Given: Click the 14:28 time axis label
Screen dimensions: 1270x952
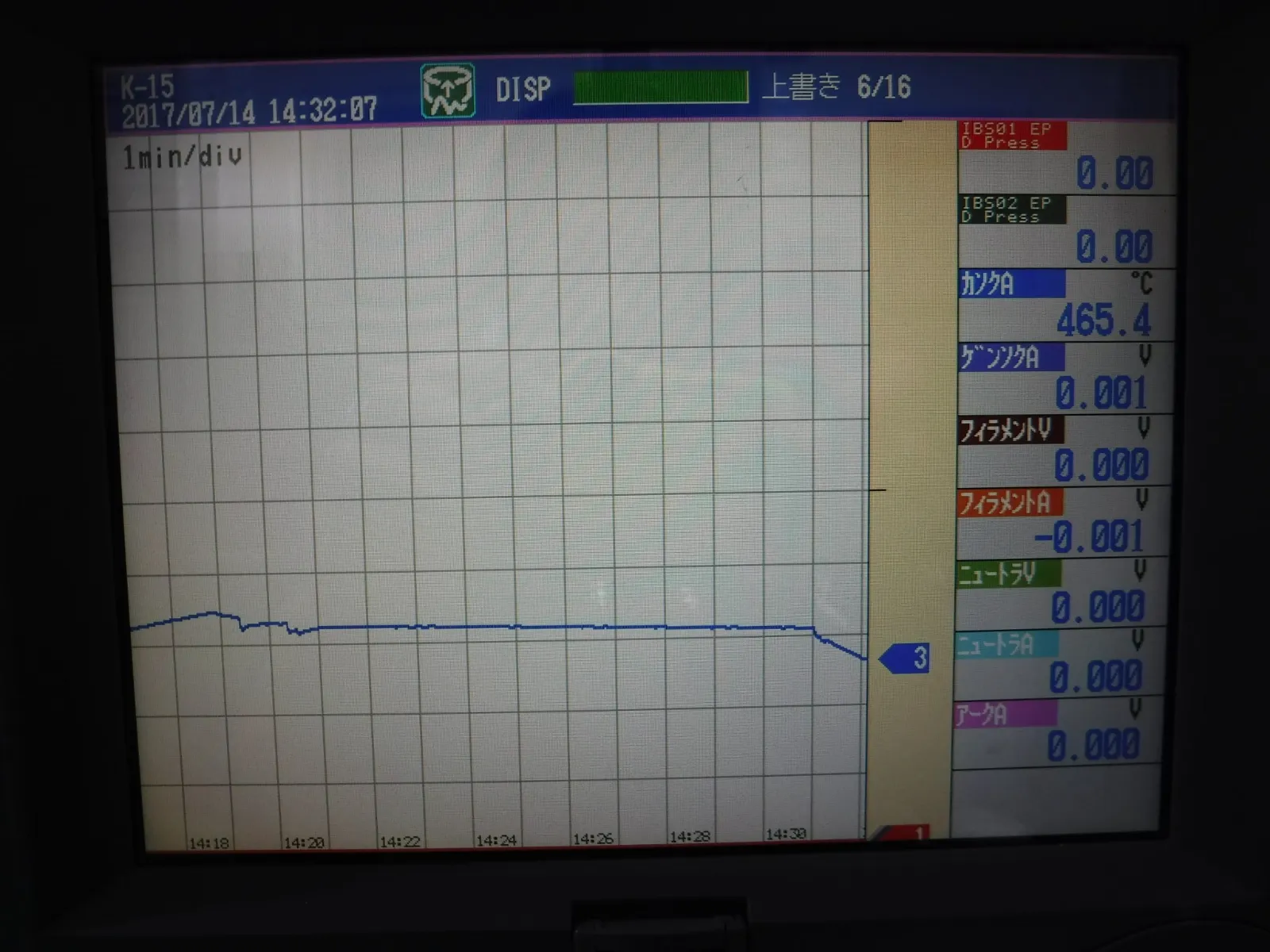Looking at the screenshot, I should pos(691,836).
